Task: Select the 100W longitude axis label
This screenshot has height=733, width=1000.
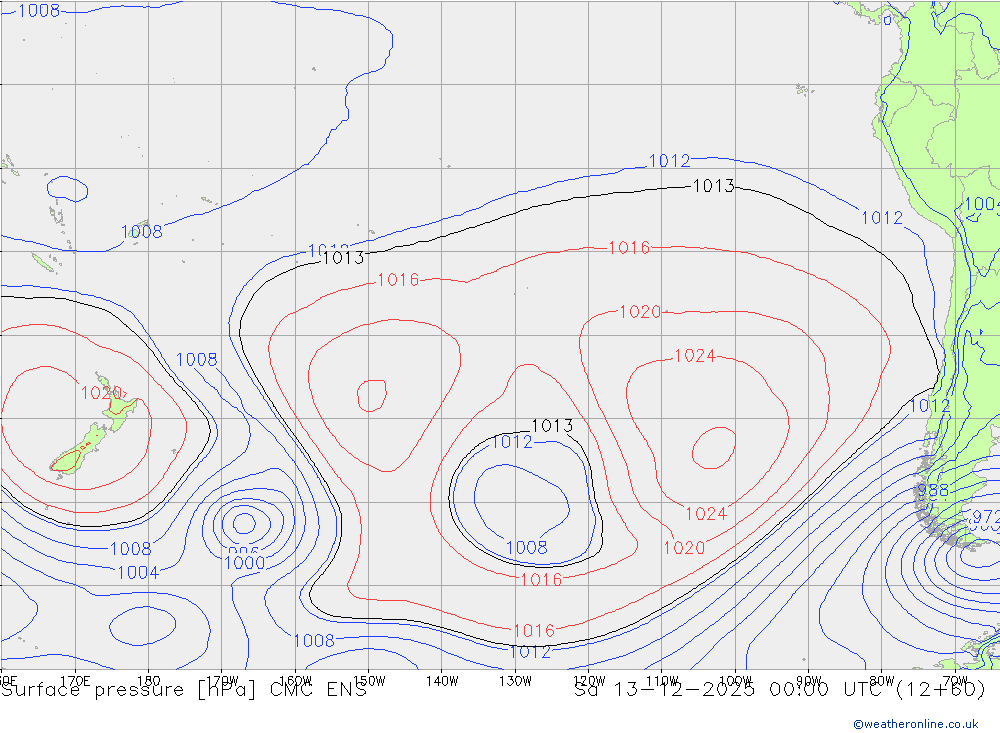Action: [735, 681]
